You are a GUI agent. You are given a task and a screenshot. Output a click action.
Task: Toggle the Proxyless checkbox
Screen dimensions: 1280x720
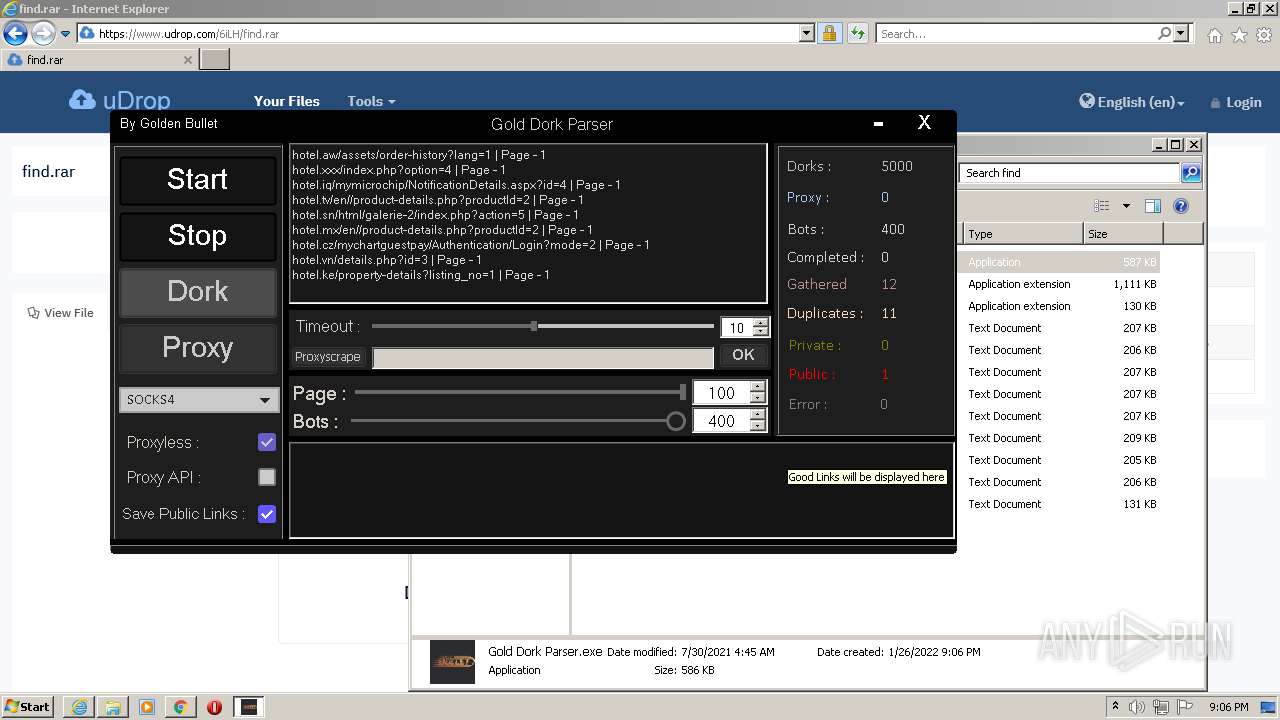(267, 442)
